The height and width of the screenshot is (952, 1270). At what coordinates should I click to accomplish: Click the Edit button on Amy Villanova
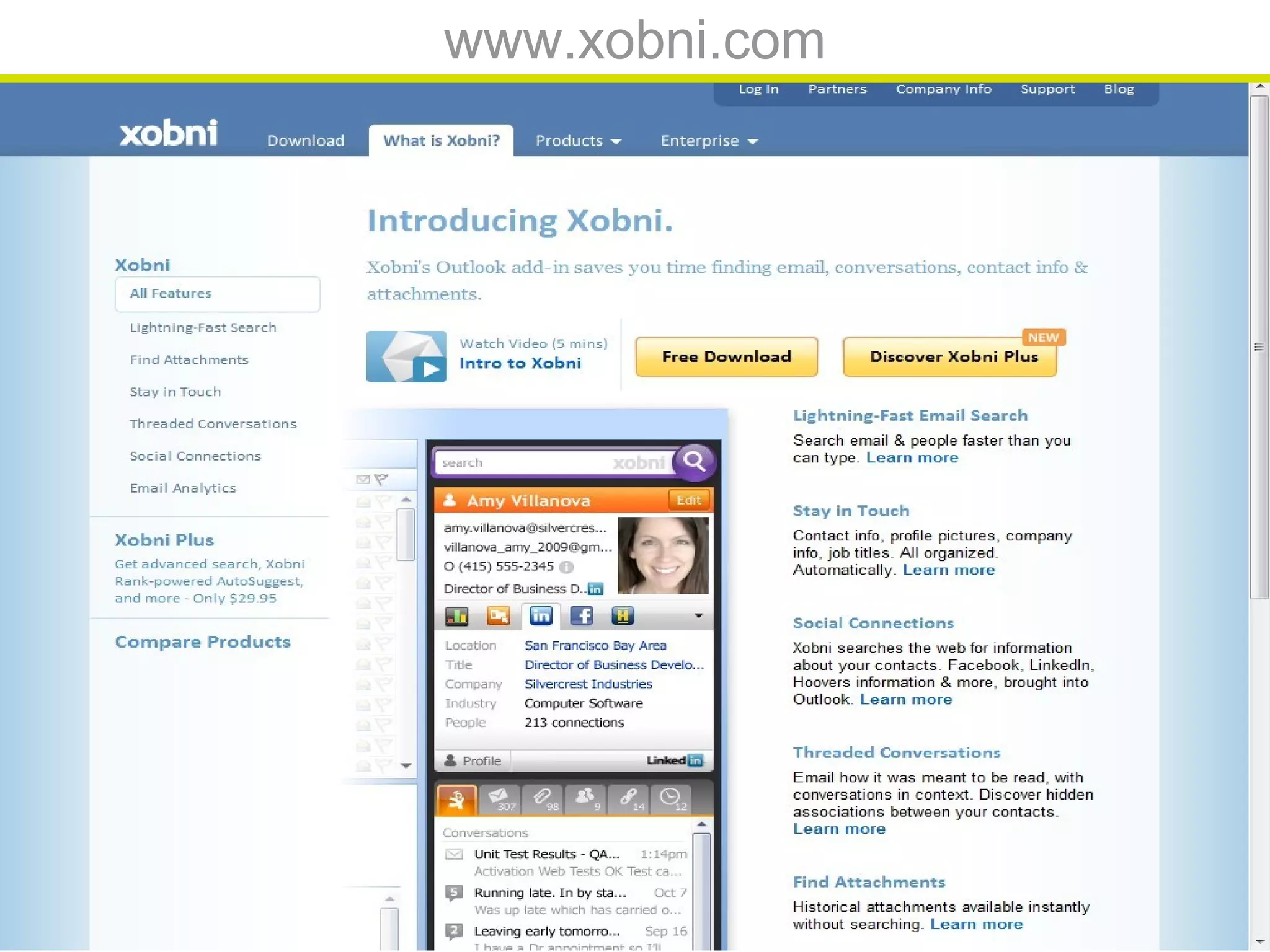click(688, 500)
